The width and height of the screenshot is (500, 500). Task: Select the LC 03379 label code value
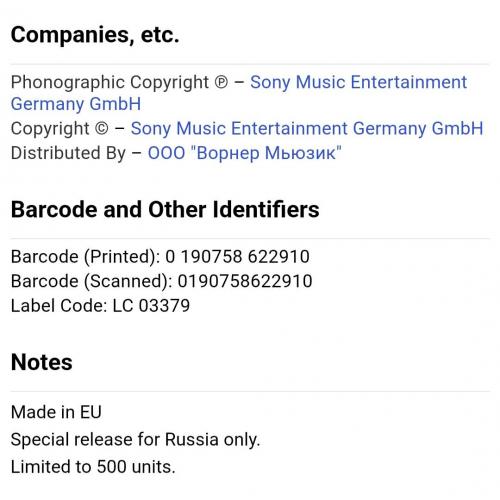pyautogui.click(x=151, y=306)
